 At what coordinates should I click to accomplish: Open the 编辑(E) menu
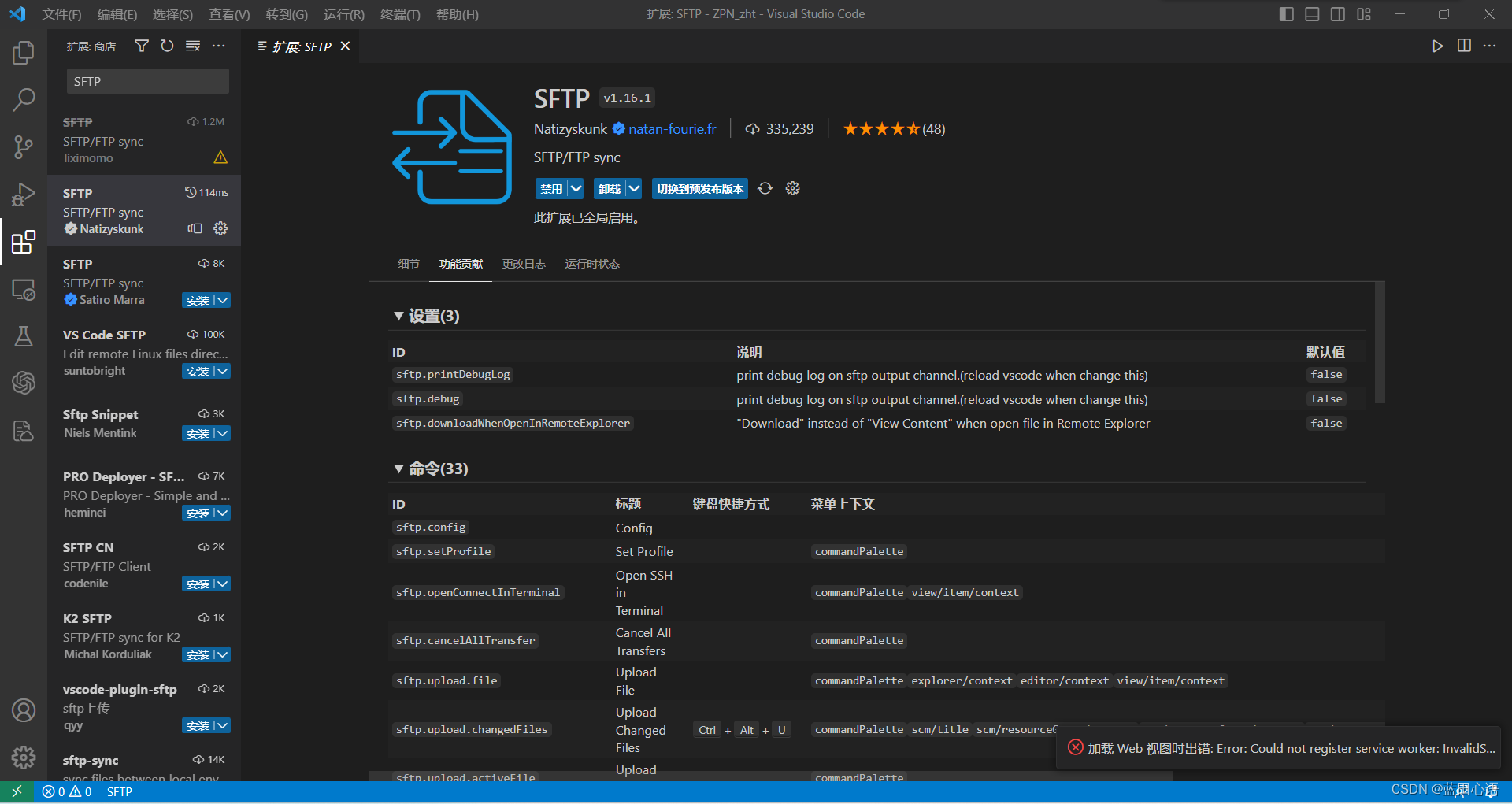117,14
